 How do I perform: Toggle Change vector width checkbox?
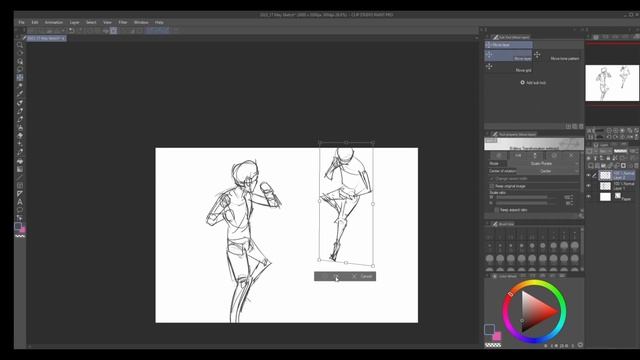coord(492,179)
